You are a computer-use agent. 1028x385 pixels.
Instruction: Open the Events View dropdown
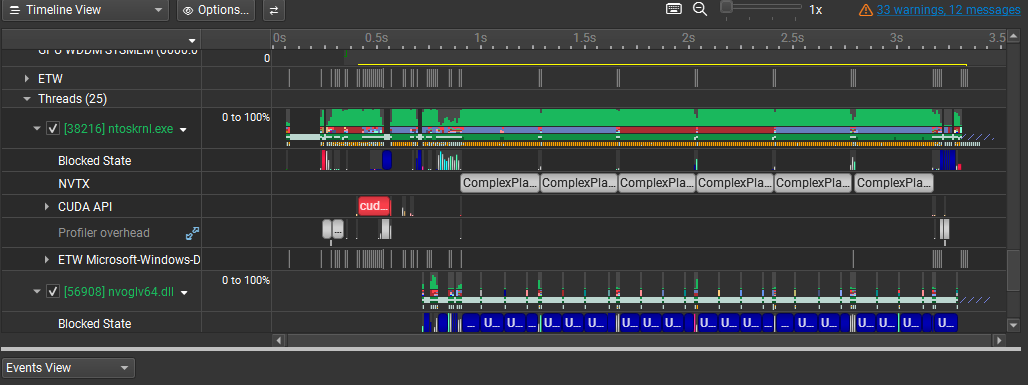pyautogui.click(x=68, y=368)
